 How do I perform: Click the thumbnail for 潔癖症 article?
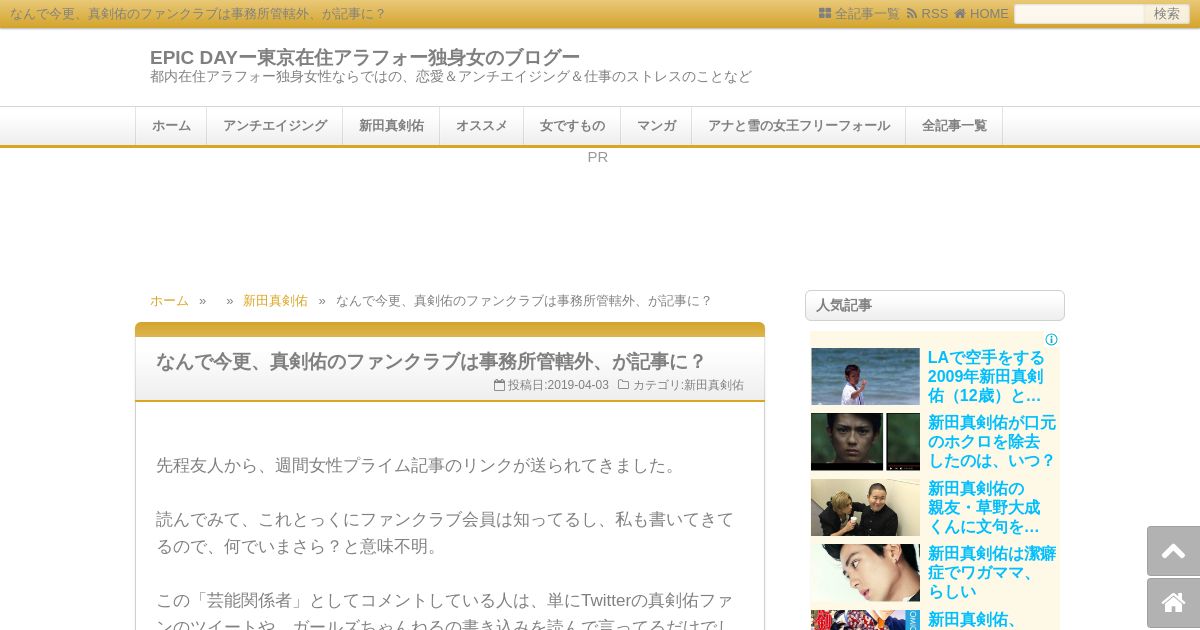pos(865,572)
